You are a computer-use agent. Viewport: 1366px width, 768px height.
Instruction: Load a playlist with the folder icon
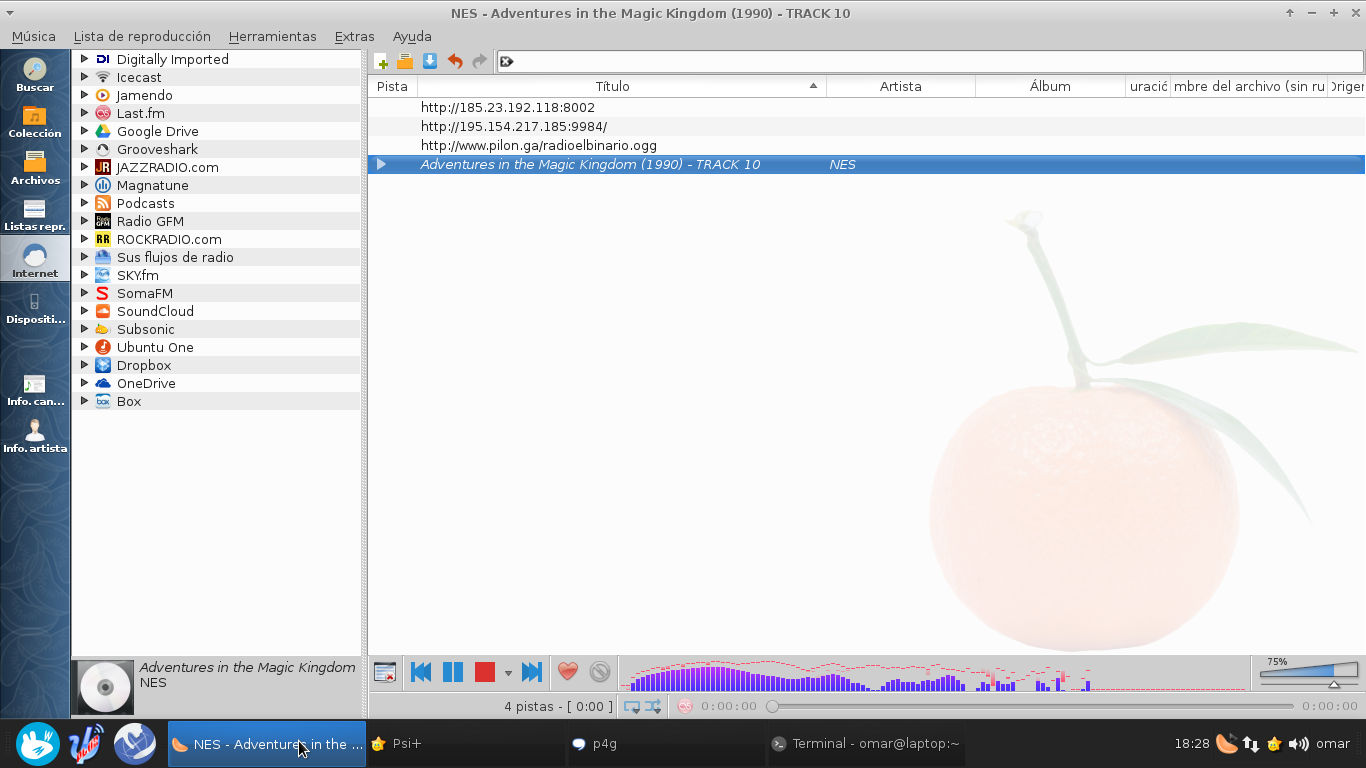[405, 61]
